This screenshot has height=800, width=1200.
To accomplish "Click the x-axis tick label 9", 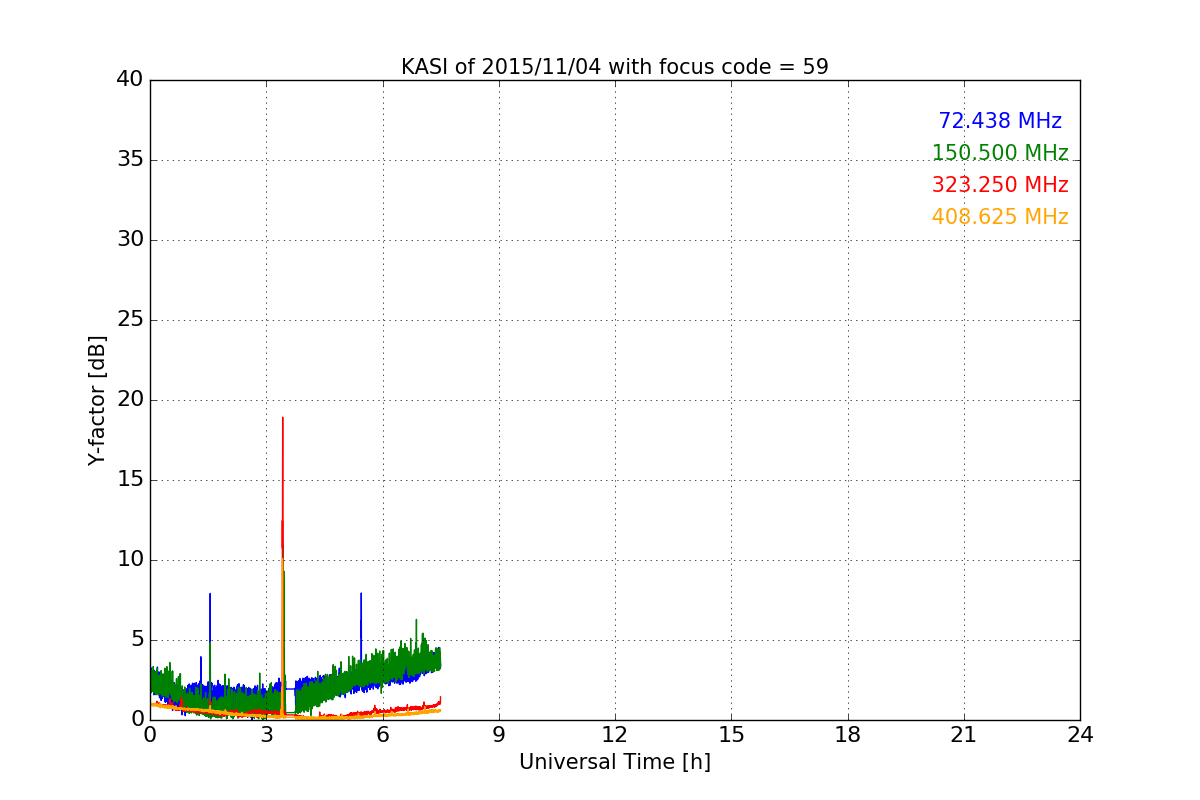I will tap(499, 734).
